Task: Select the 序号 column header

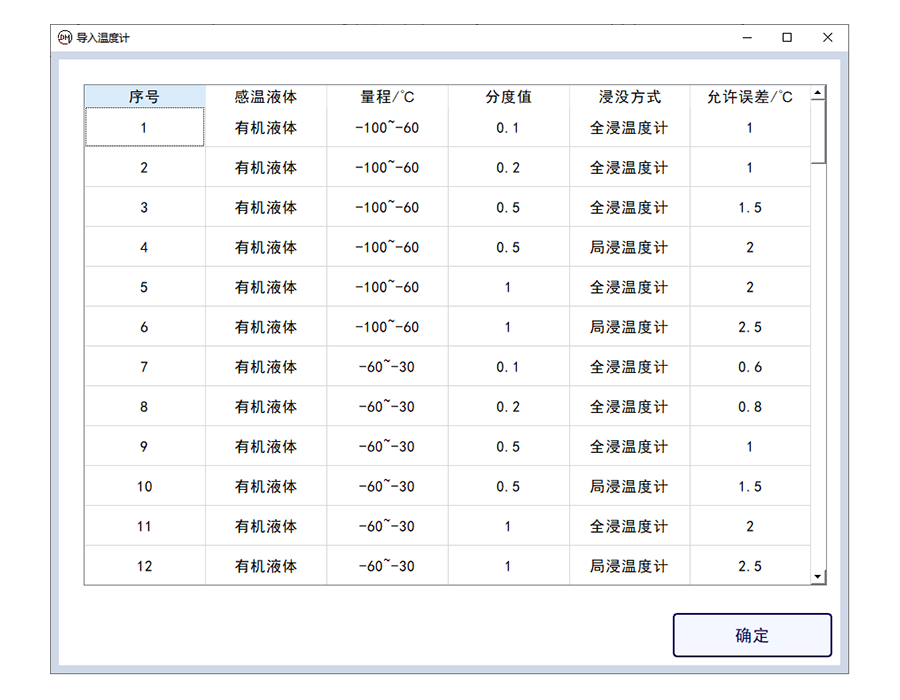Action: point(144,97)
